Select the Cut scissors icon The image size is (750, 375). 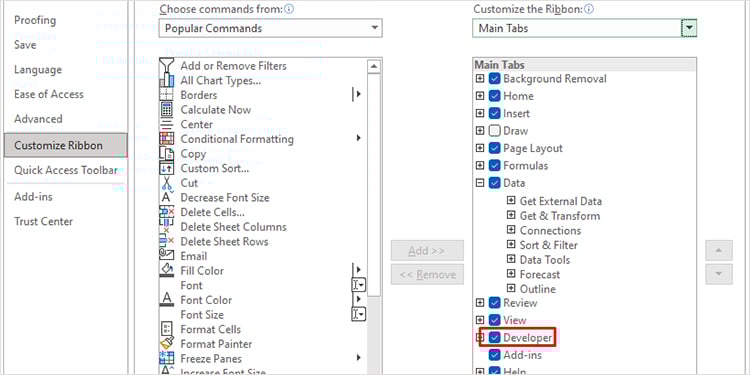166,183
